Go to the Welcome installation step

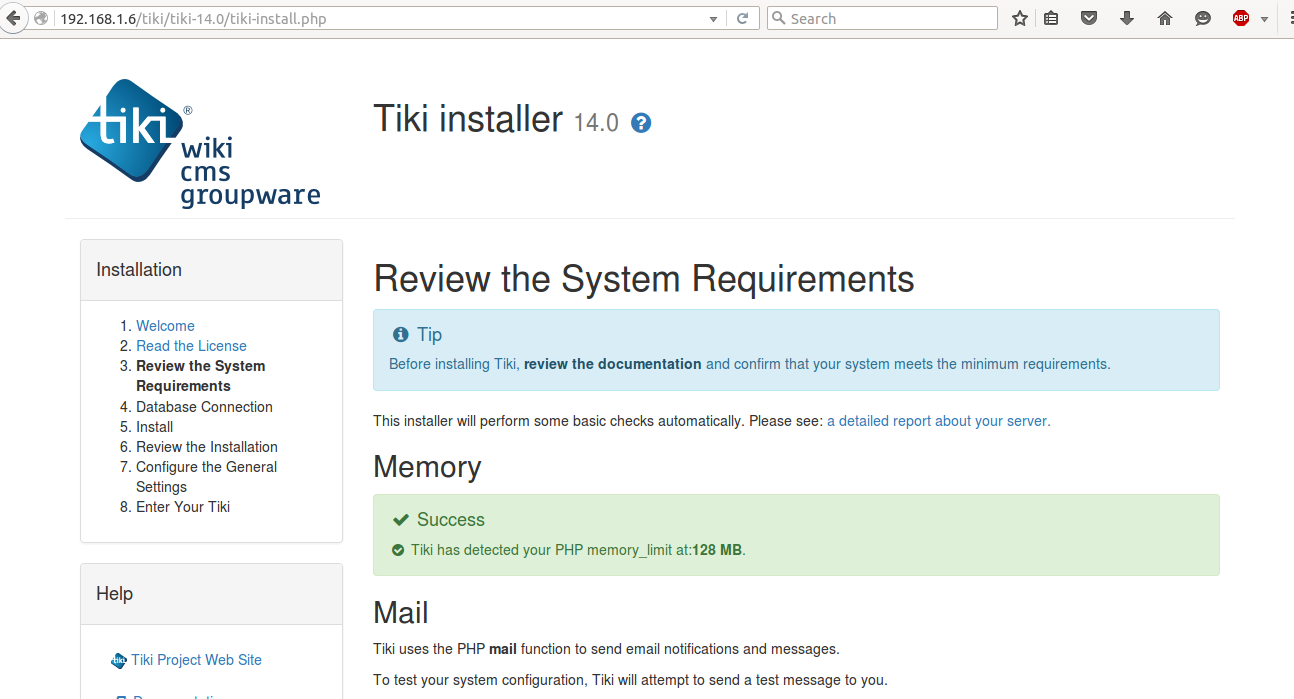pos(165,326)
